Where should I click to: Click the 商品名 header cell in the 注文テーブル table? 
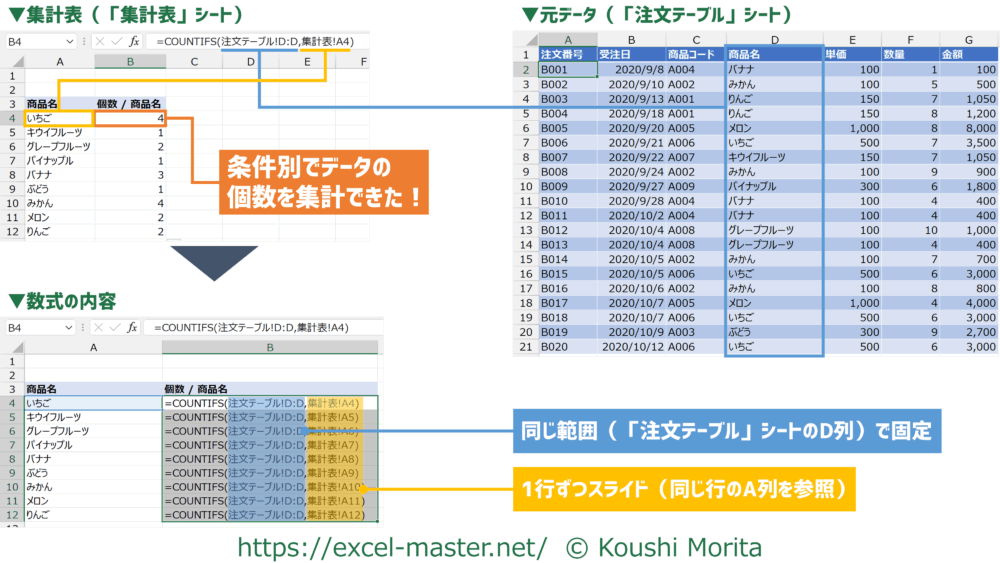pyautogui.click(x=774, y=54)
